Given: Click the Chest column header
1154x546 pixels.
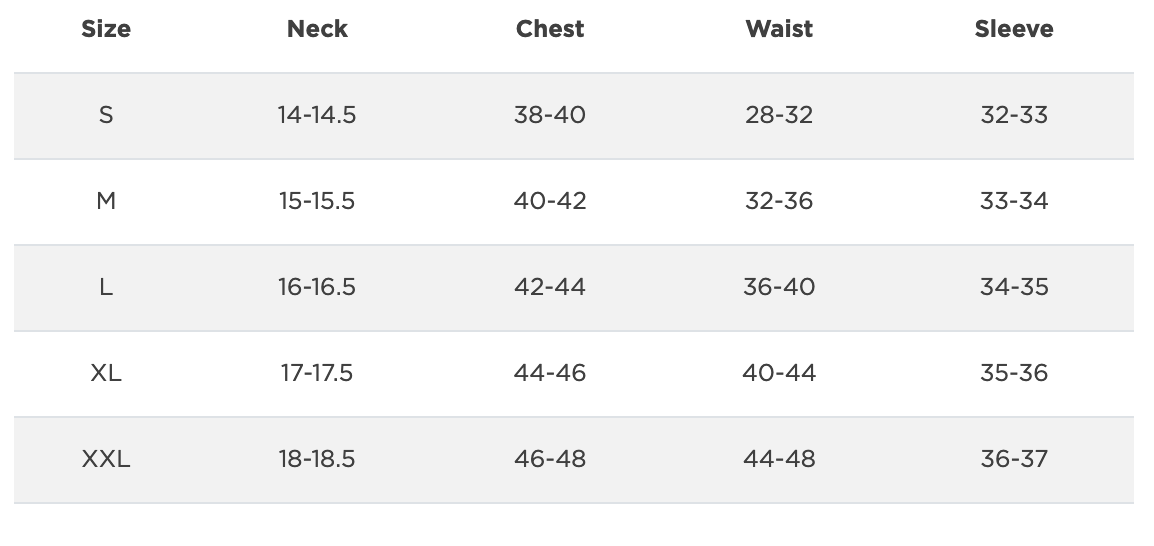Looking at the screenshot, I should click(550, 29).
